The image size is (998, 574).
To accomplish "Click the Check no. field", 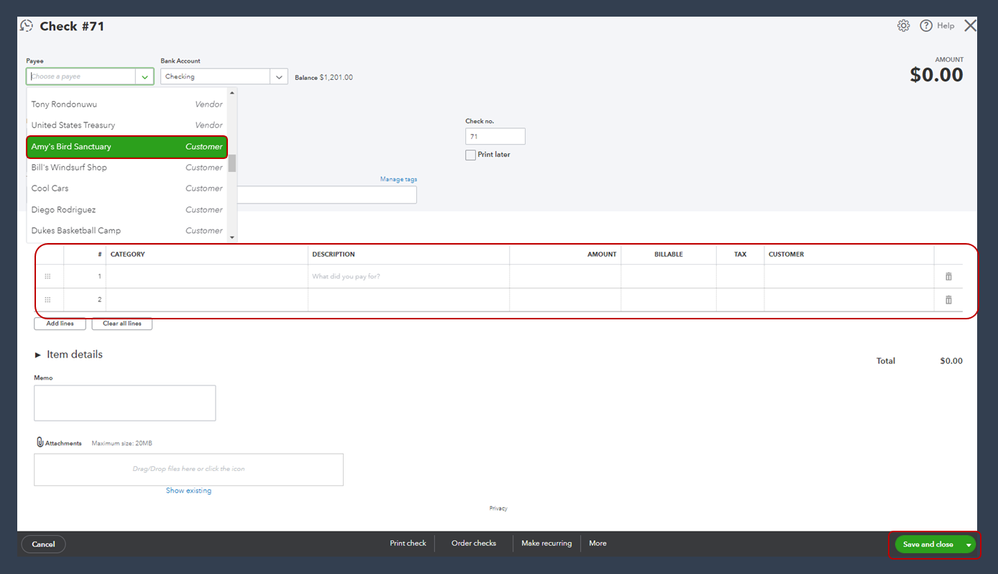I will point(495,136).
